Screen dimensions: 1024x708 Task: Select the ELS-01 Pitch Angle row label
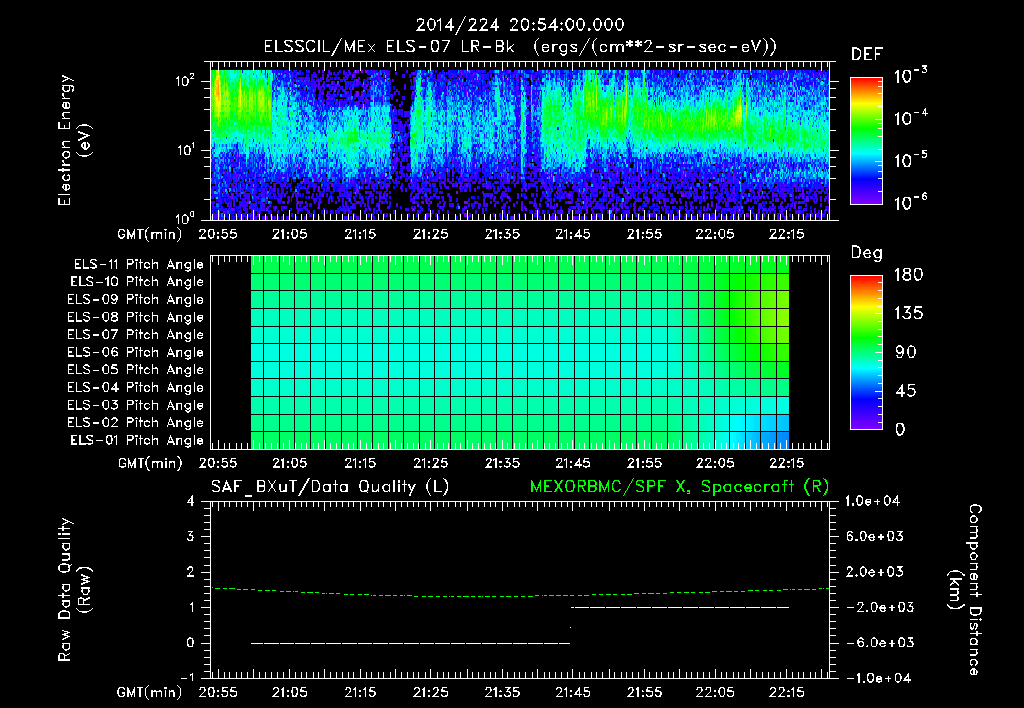tap(137, 441)
